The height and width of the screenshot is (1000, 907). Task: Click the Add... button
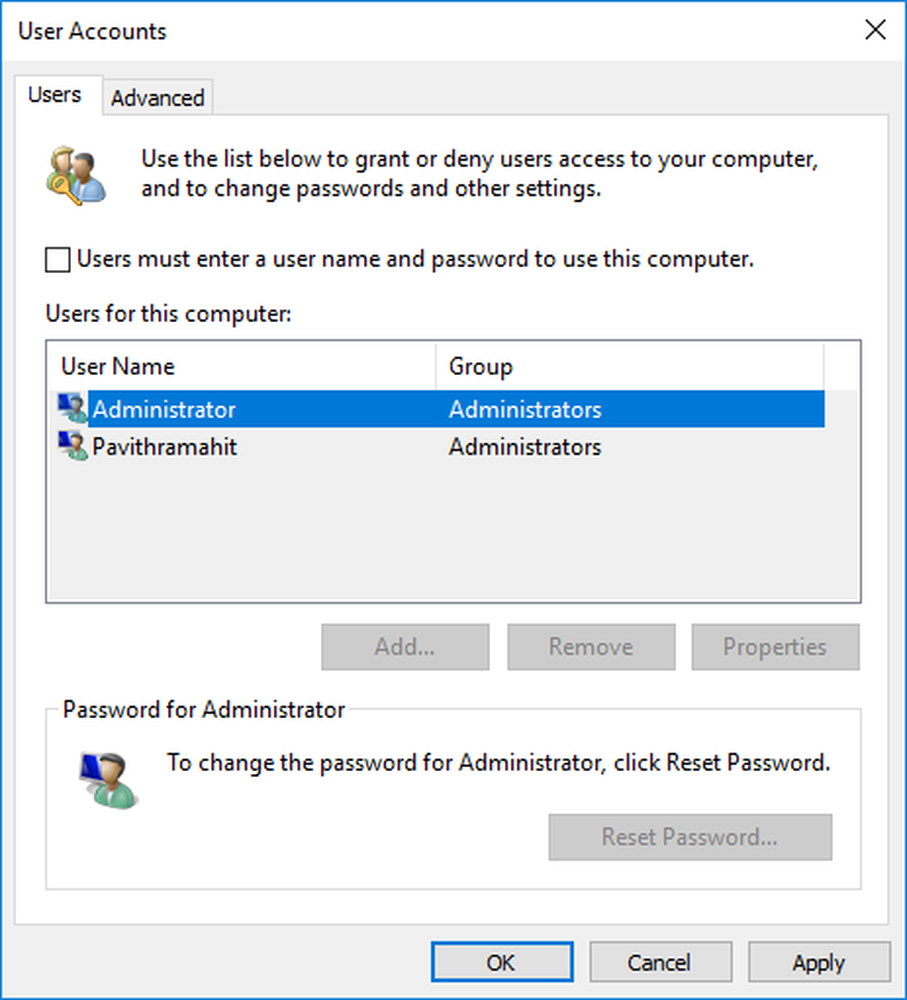[x=405, y=647]
